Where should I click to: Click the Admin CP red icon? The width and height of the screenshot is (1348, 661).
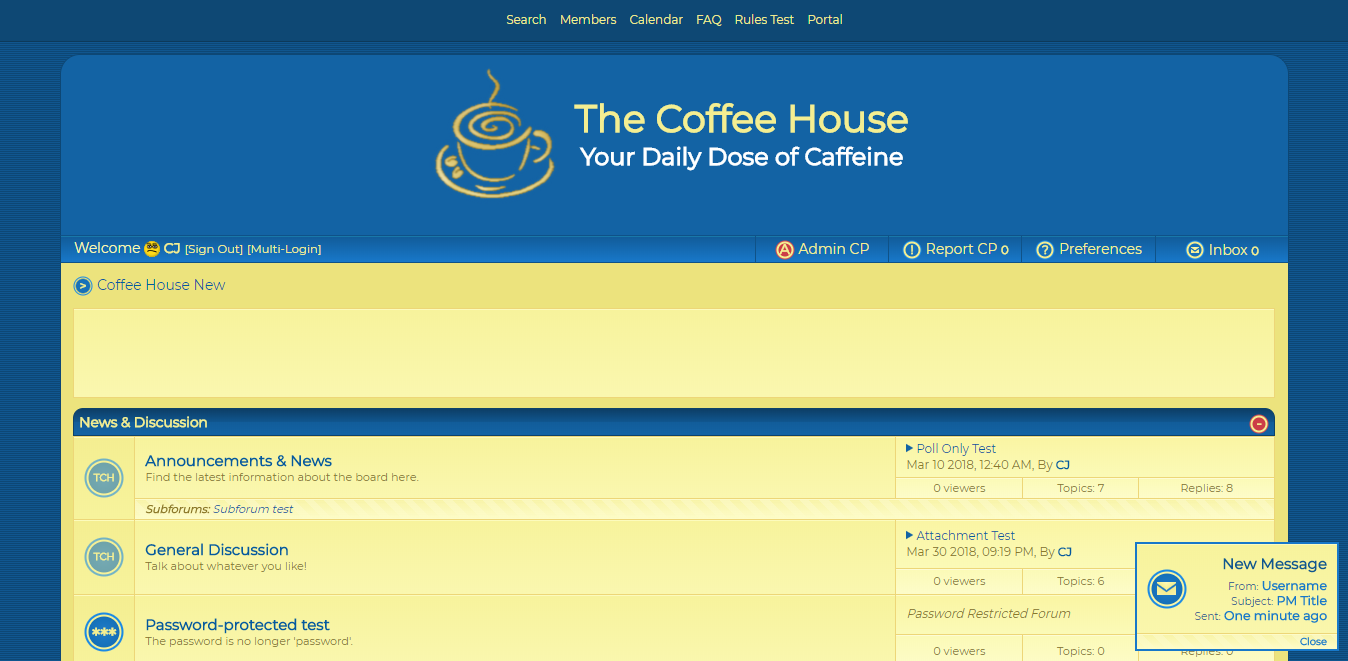tap(785, 250)
